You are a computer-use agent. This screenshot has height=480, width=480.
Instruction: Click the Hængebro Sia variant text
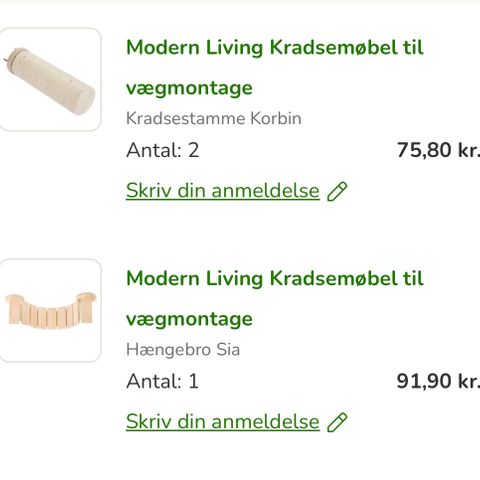tap(183, 350)
